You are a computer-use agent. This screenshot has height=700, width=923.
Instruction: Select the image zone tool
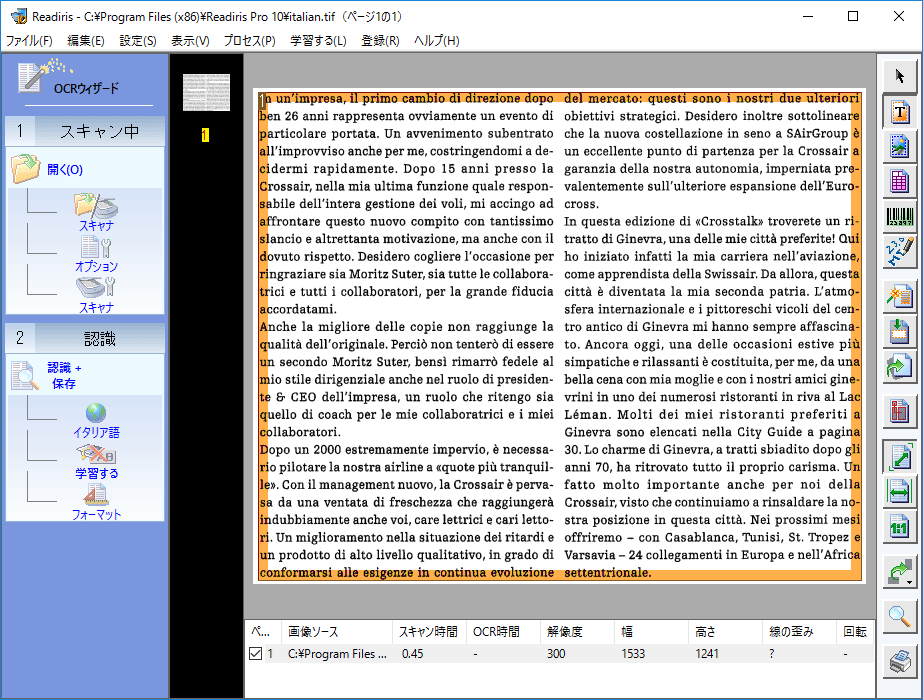click(899, 147)
